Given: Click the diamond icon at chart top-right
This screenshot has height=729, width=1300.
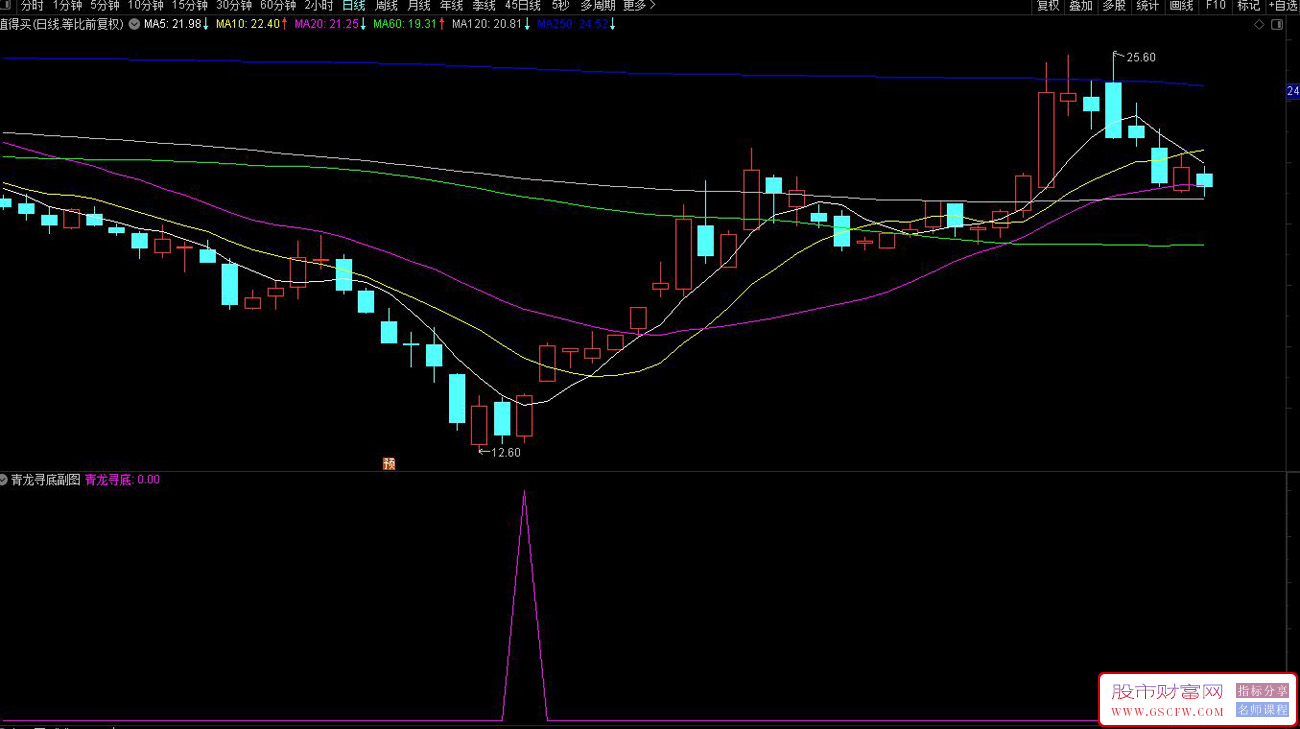Looking at the screenshot, I should pos(1259,25).
